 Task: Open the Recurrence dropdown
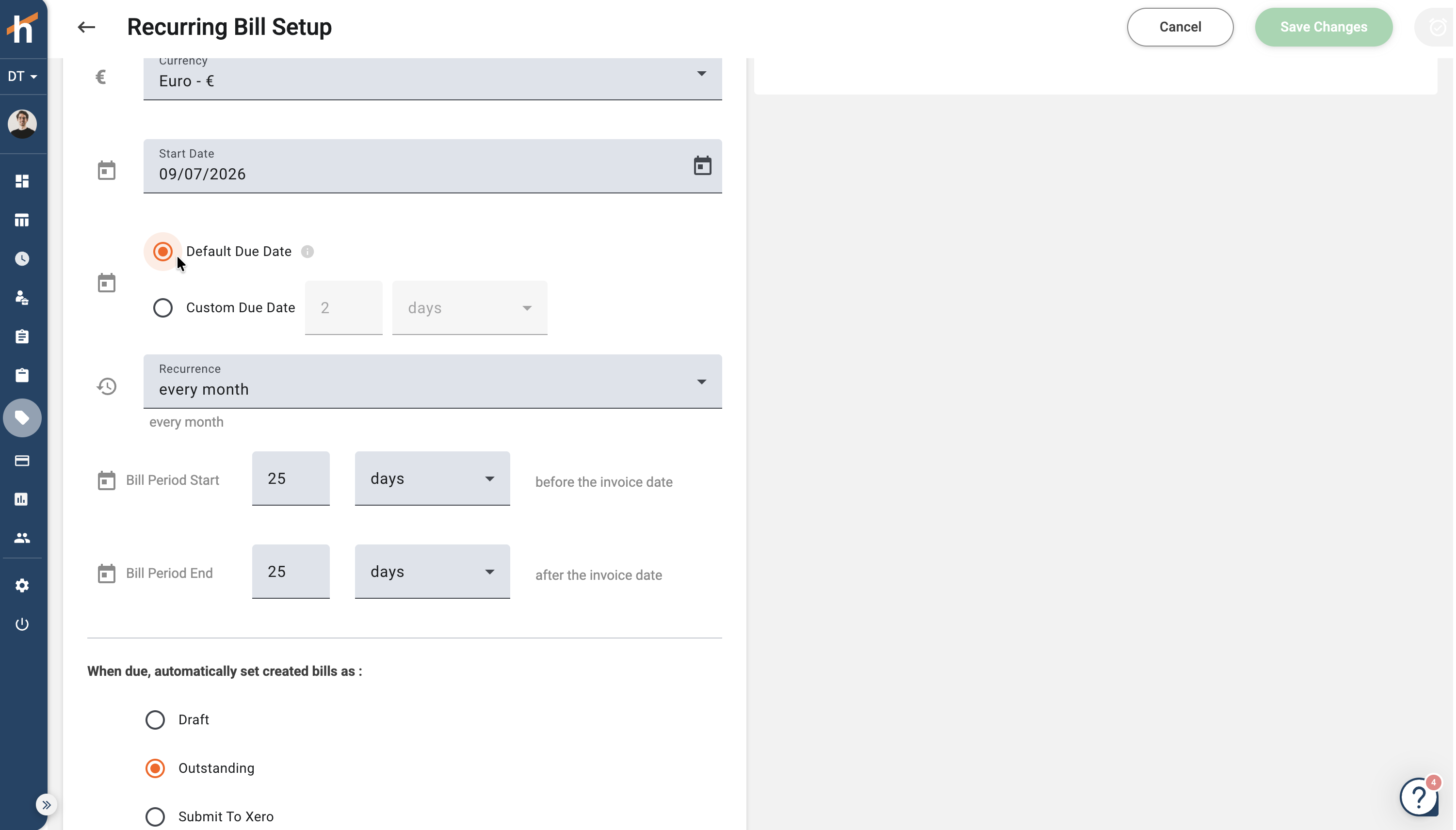(432, 382)
